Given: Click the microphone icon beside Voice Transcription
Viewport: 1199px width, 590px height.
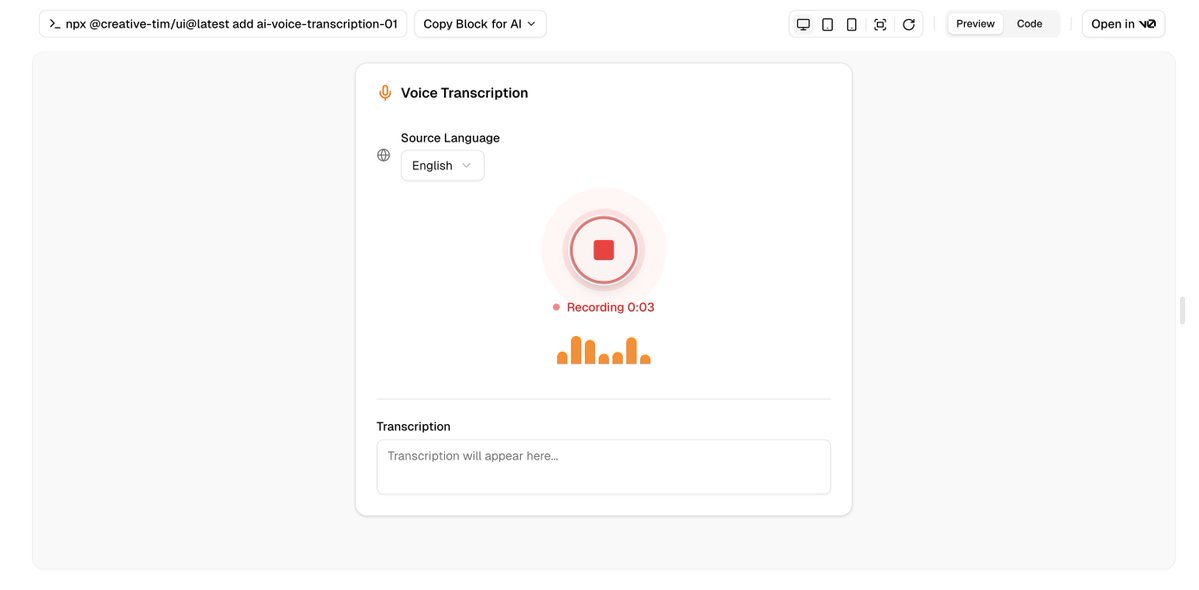Looking at the screenshot, I should tap(385, 93).
